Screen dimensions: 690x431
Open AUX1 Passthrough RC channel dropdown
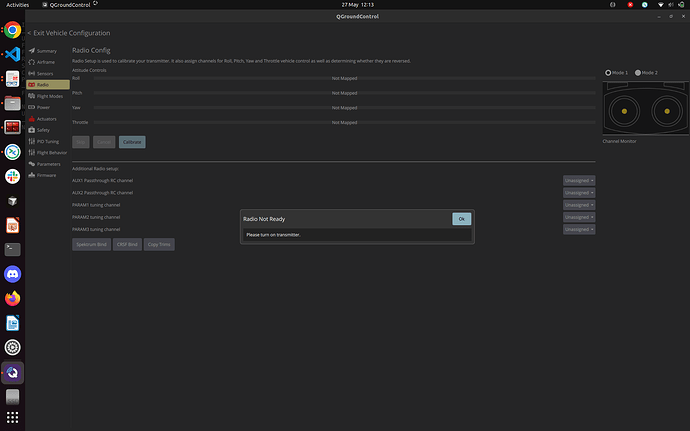point(579,181)
